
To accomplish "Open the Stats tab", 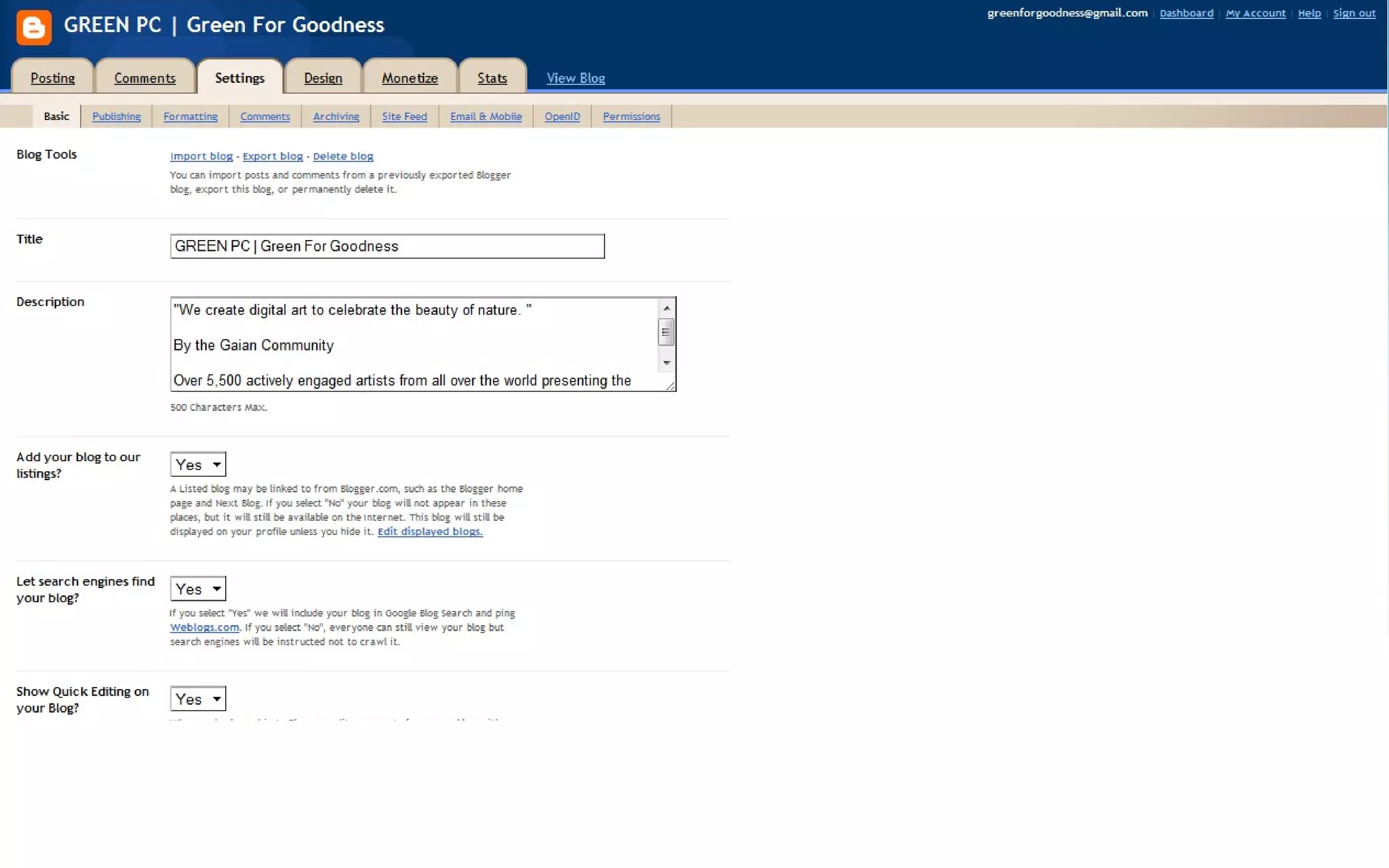I will pyautogui.click(x=492, y=78).
